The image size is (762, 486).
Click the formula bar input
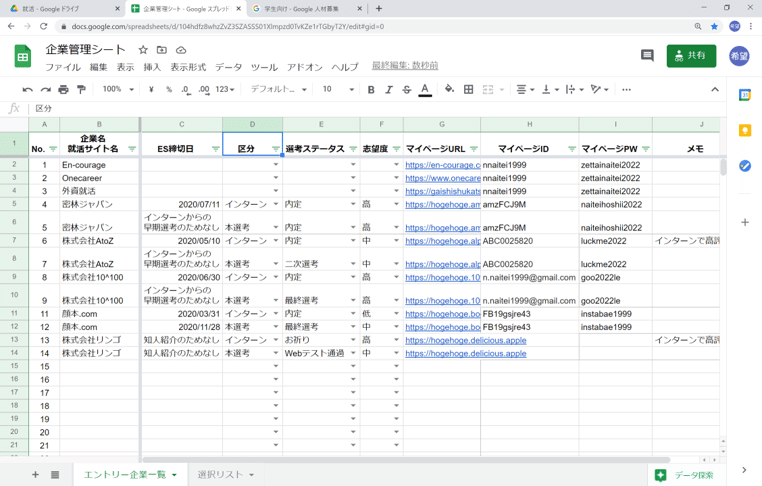(379, 108)
